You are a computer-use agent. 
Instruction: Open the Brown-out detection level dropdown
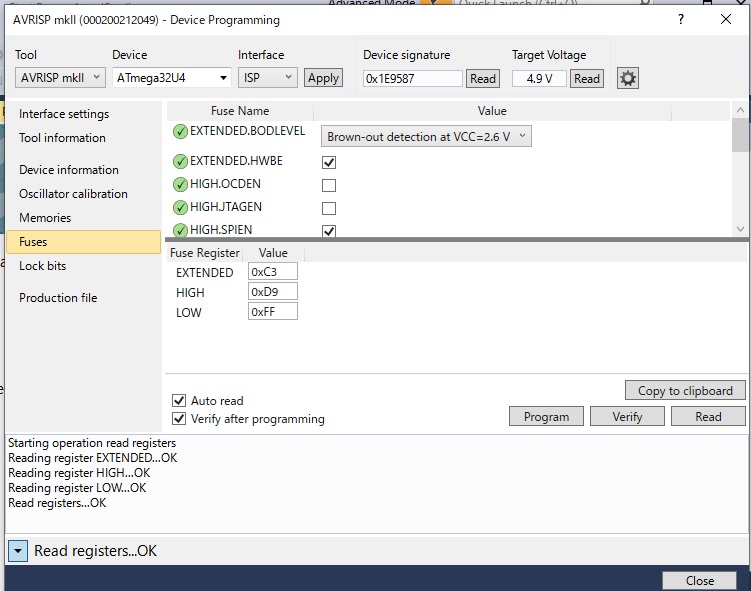(426, 136)
